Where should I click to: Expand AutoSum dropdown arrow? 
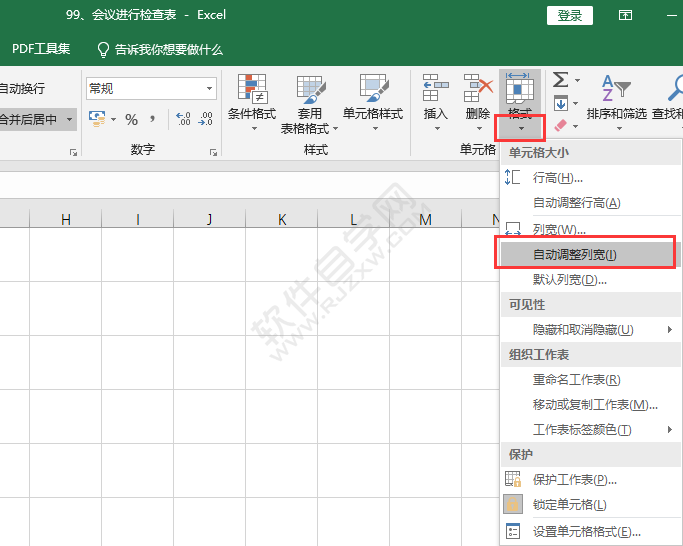577,80
